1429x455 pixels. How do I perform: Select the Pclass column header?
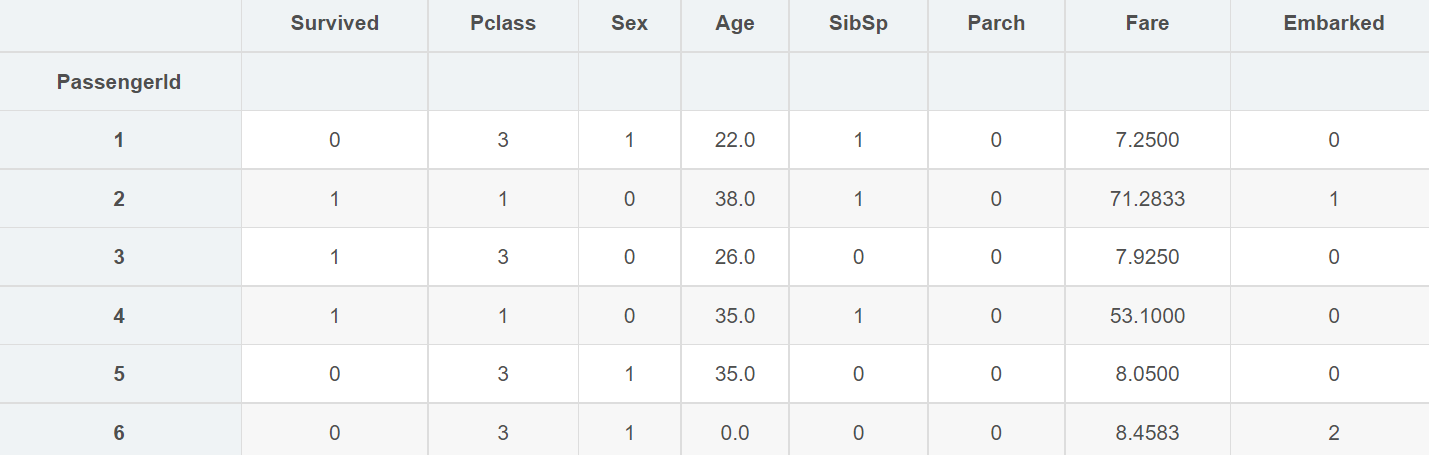[503, 24]
